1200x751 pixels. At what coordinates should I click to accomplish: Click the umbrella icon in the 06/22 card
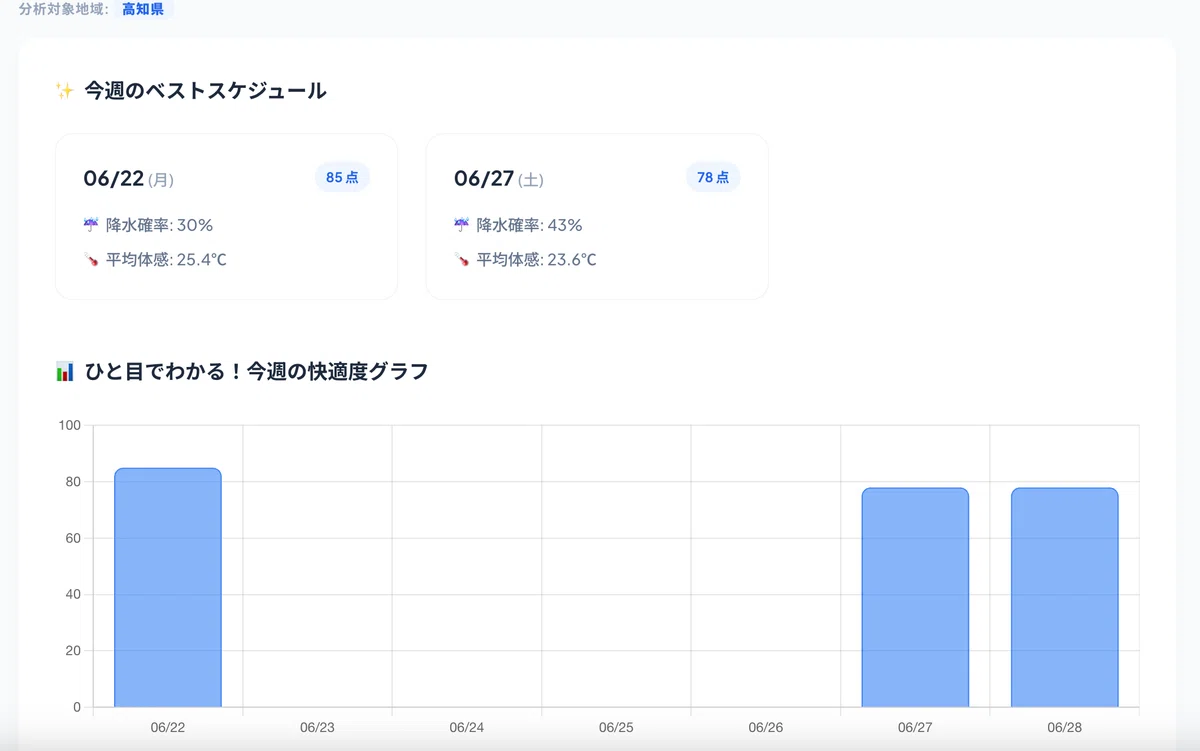click(91, 225)
